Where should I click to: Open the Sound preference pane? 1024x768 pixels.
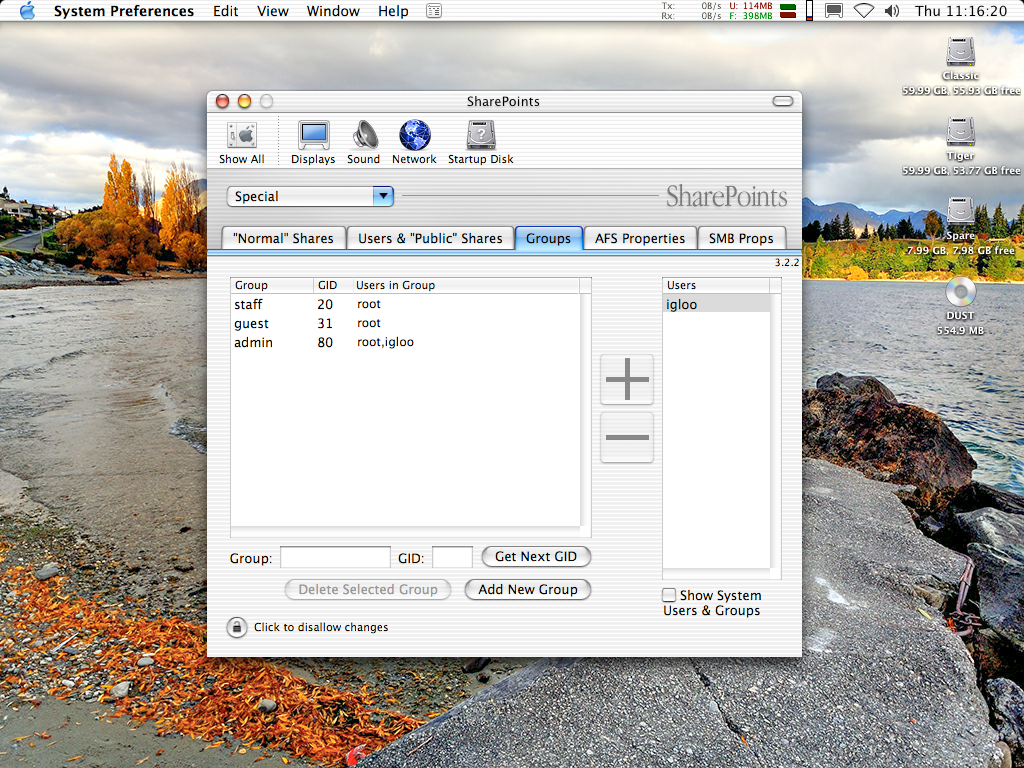pyautogui.click(x=364, y=143)
